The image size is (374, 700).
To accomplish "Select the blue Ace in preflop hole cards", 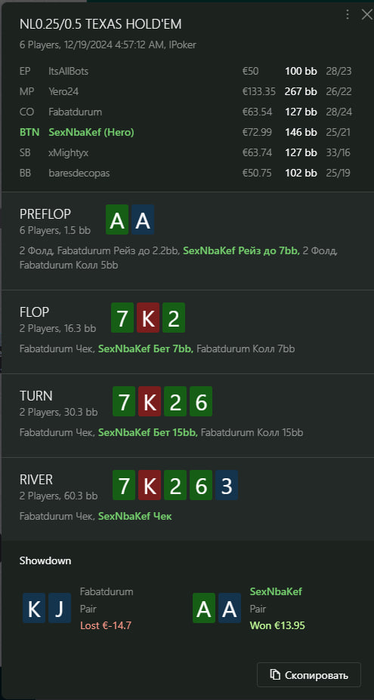I will point(143,220).
